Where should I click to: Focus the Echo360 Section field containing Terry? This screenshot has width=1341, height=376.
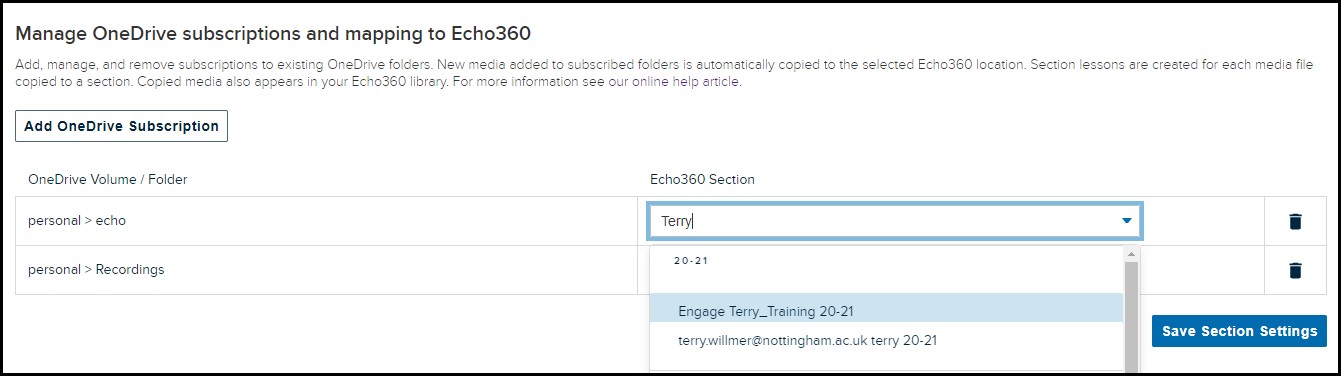coord(895,221)
